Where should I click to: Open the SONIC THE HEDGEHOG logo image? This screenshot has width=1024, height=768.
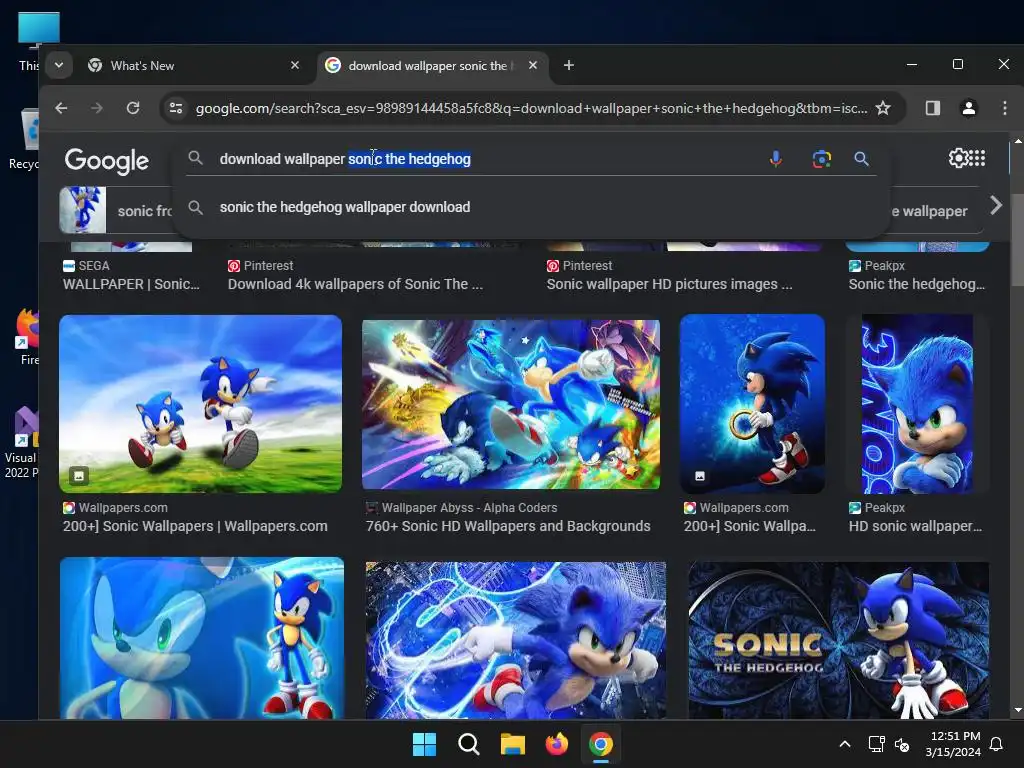[x=839, y=640]
